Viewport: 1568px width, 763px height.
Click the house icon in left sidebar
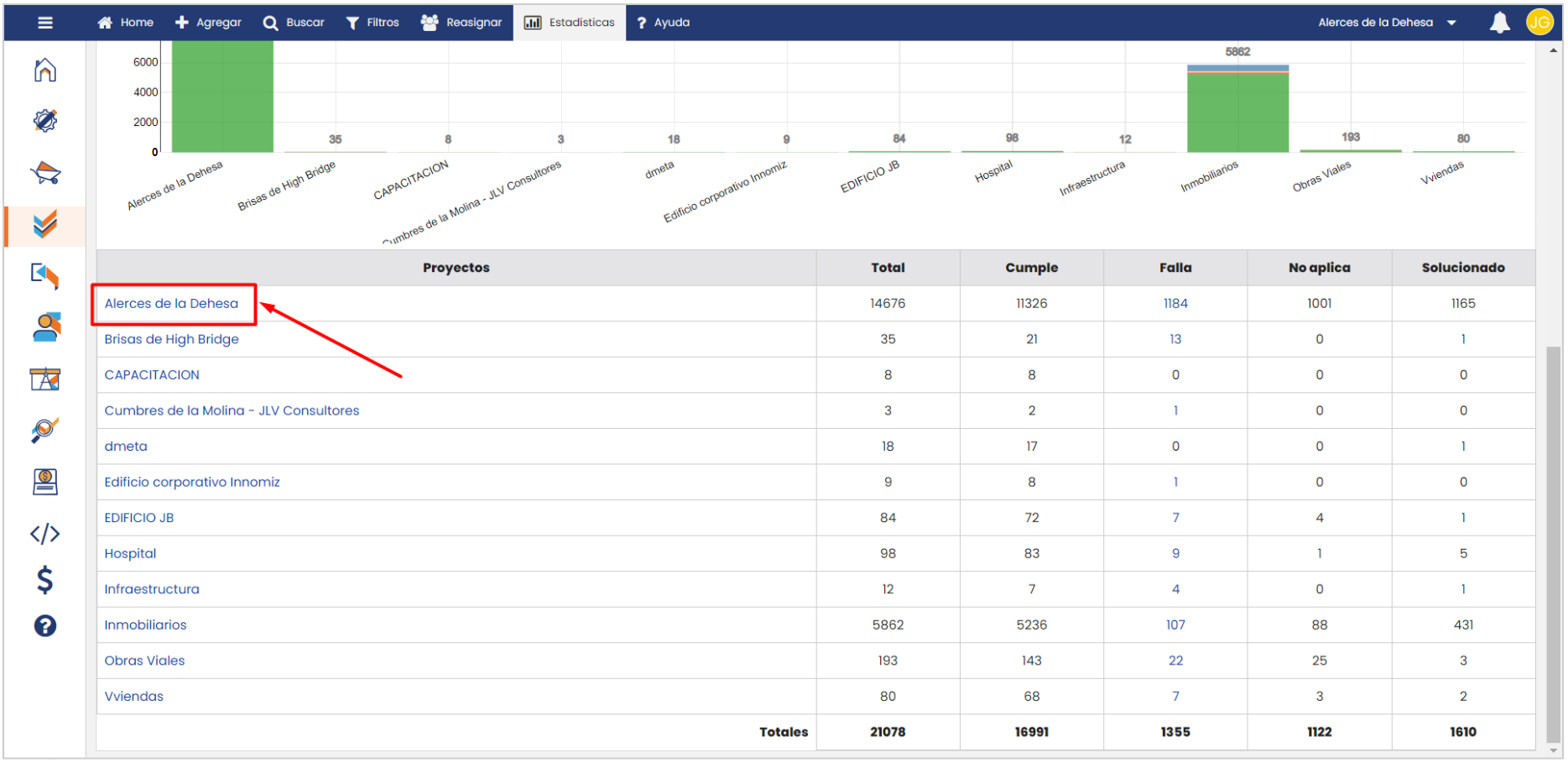coord(45,71)
